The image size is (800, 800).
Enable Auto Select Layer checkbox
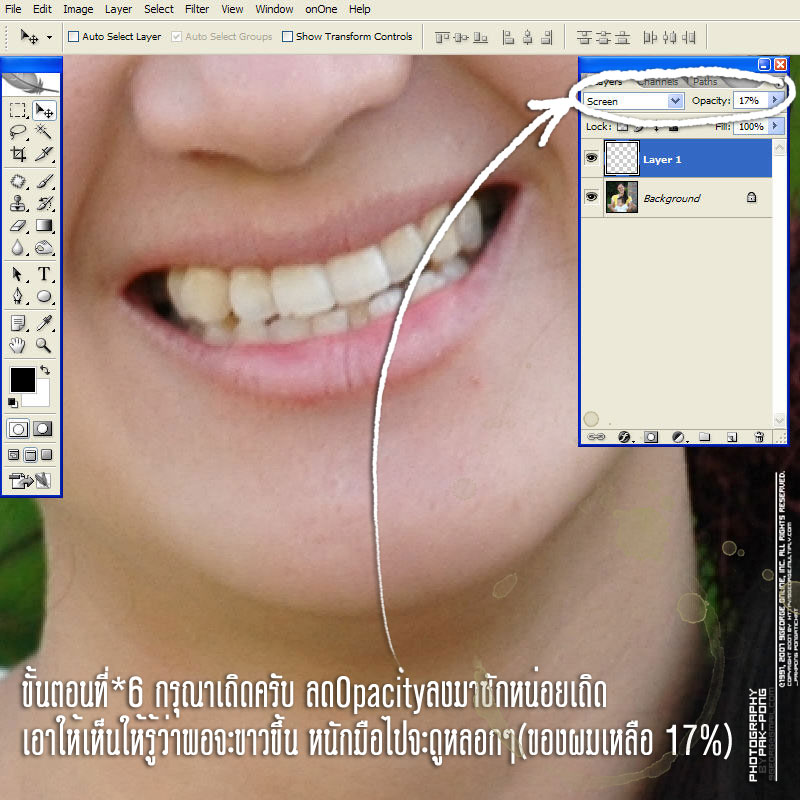pos(73,36)
